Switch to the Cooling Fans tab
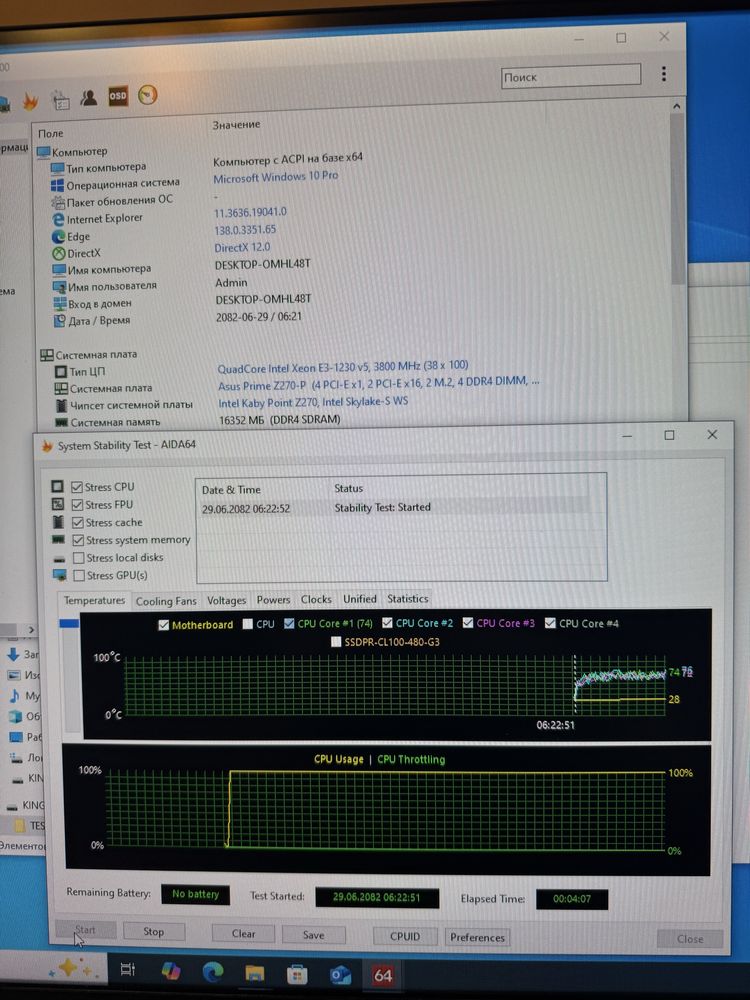The image size is (750, 1000). click(166, 601)
